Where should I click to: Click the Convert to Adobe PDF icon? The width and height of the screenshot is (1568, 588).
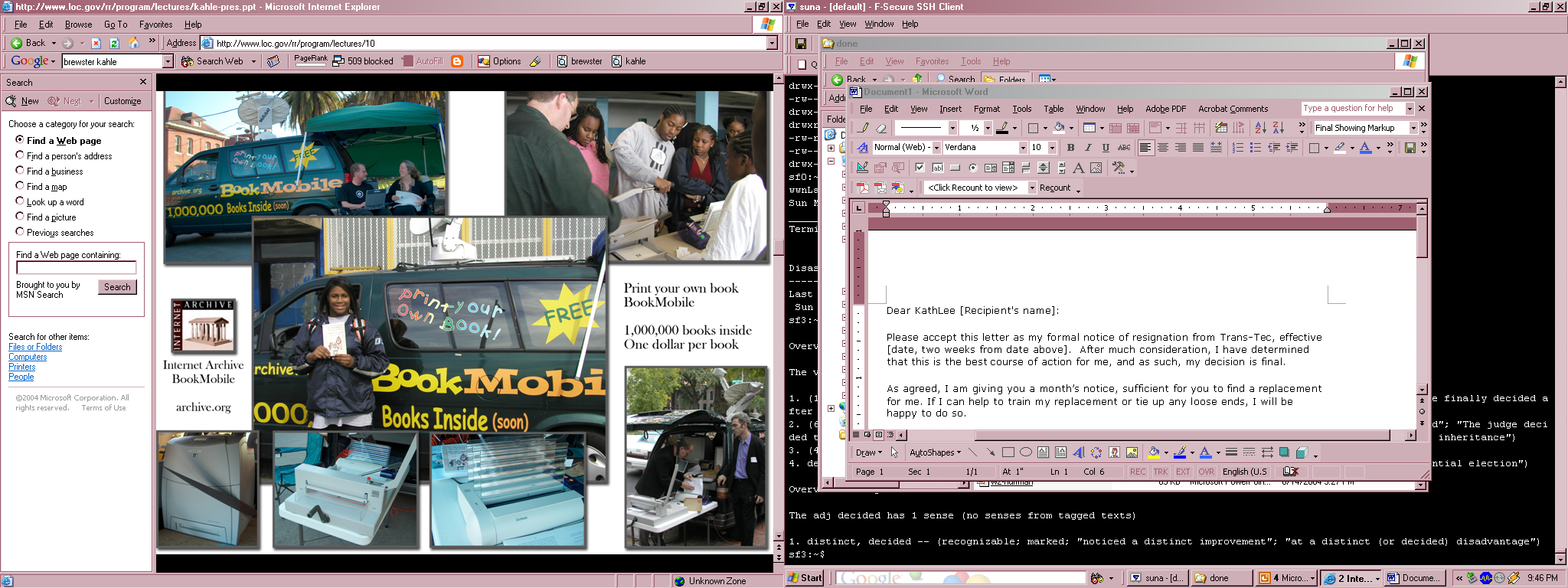point(863,188)
